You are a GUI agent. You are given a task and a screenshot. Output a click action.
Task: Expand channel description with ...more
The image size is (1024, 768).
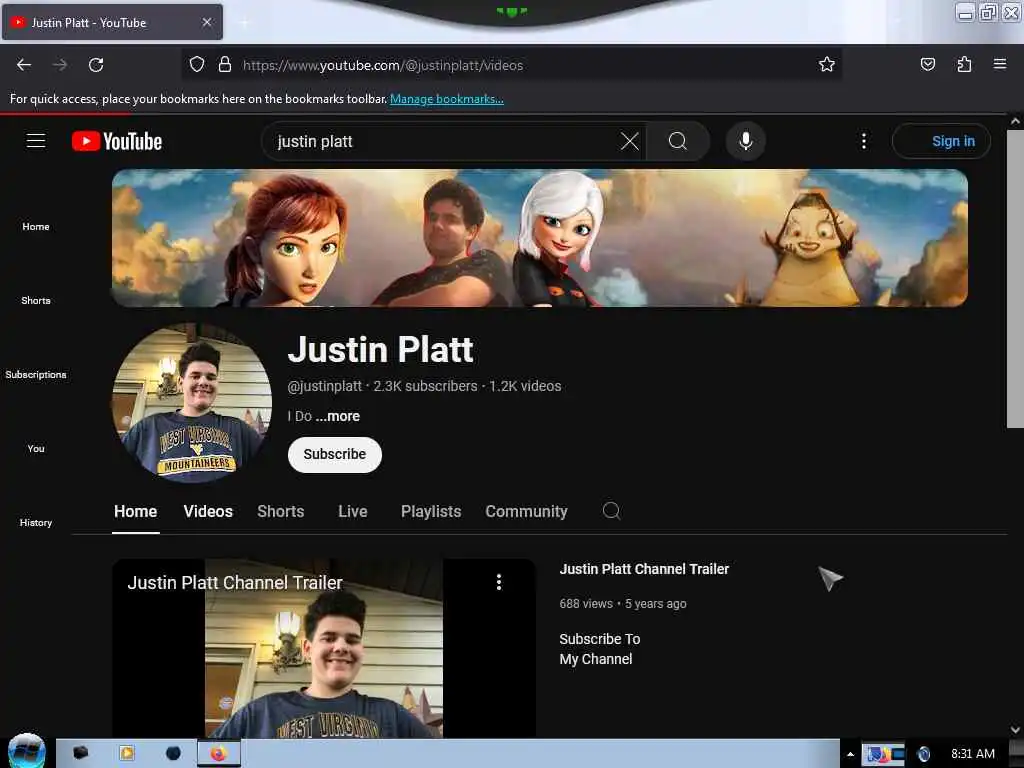pos(338,416)
